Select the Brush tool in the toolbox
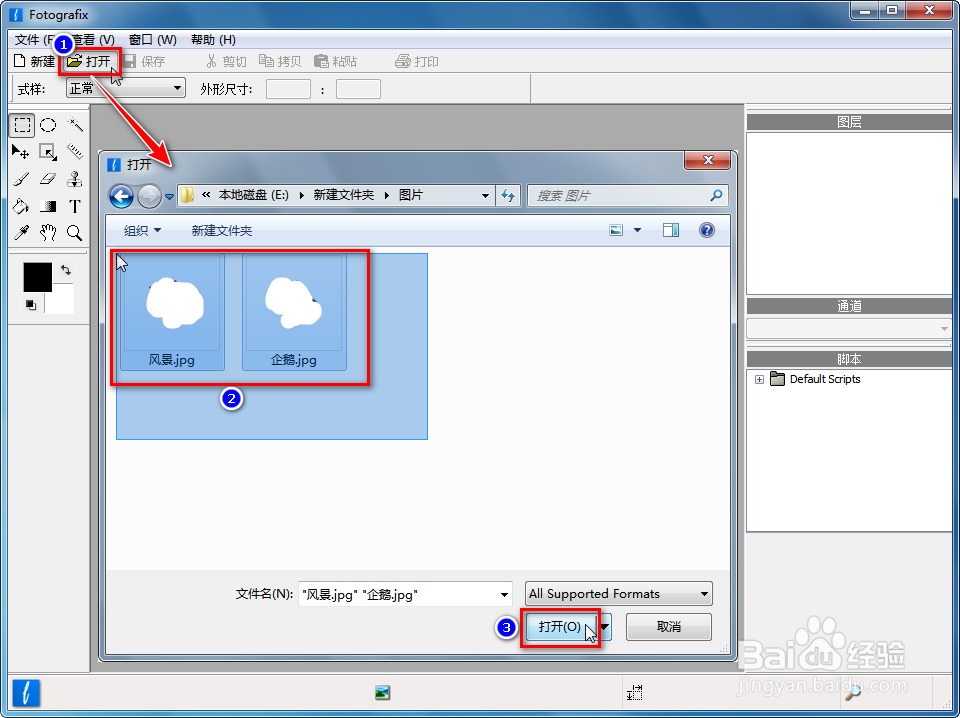This screenshot has width=960, height=718. (x=22, y=178)
